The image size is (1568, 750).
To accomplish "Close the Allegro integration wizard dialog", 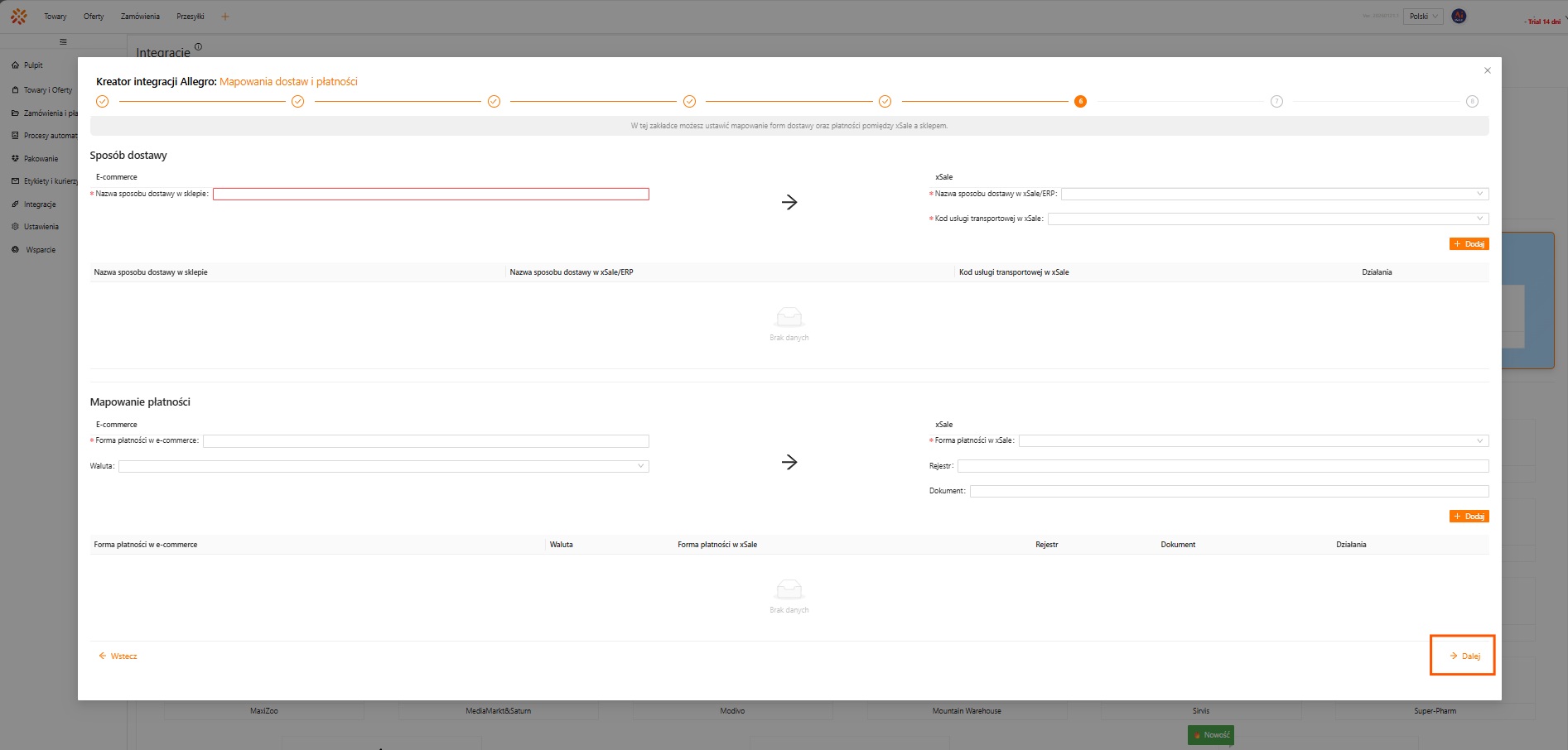I will click(1487, 70).
